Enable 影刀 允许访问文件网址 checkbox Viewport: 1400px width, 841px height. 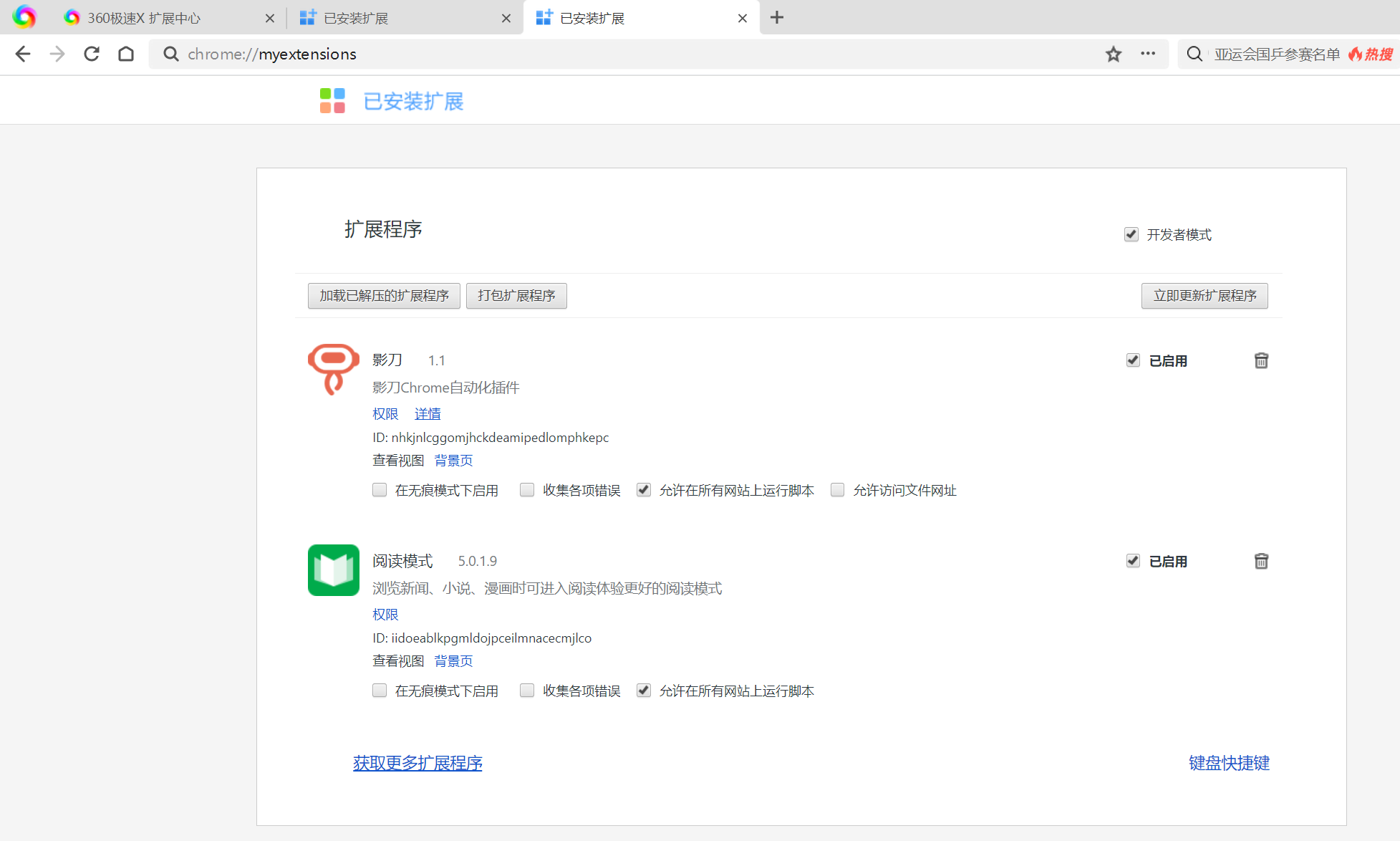pyautogui.click(x=837, y=490)
